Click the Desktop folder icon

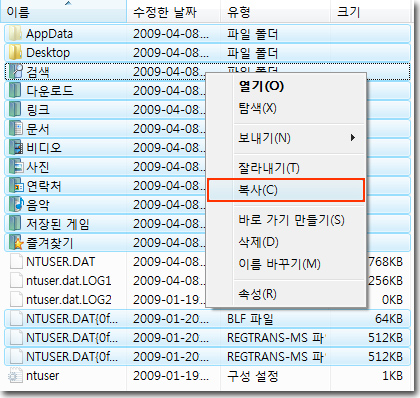point(15,53)
